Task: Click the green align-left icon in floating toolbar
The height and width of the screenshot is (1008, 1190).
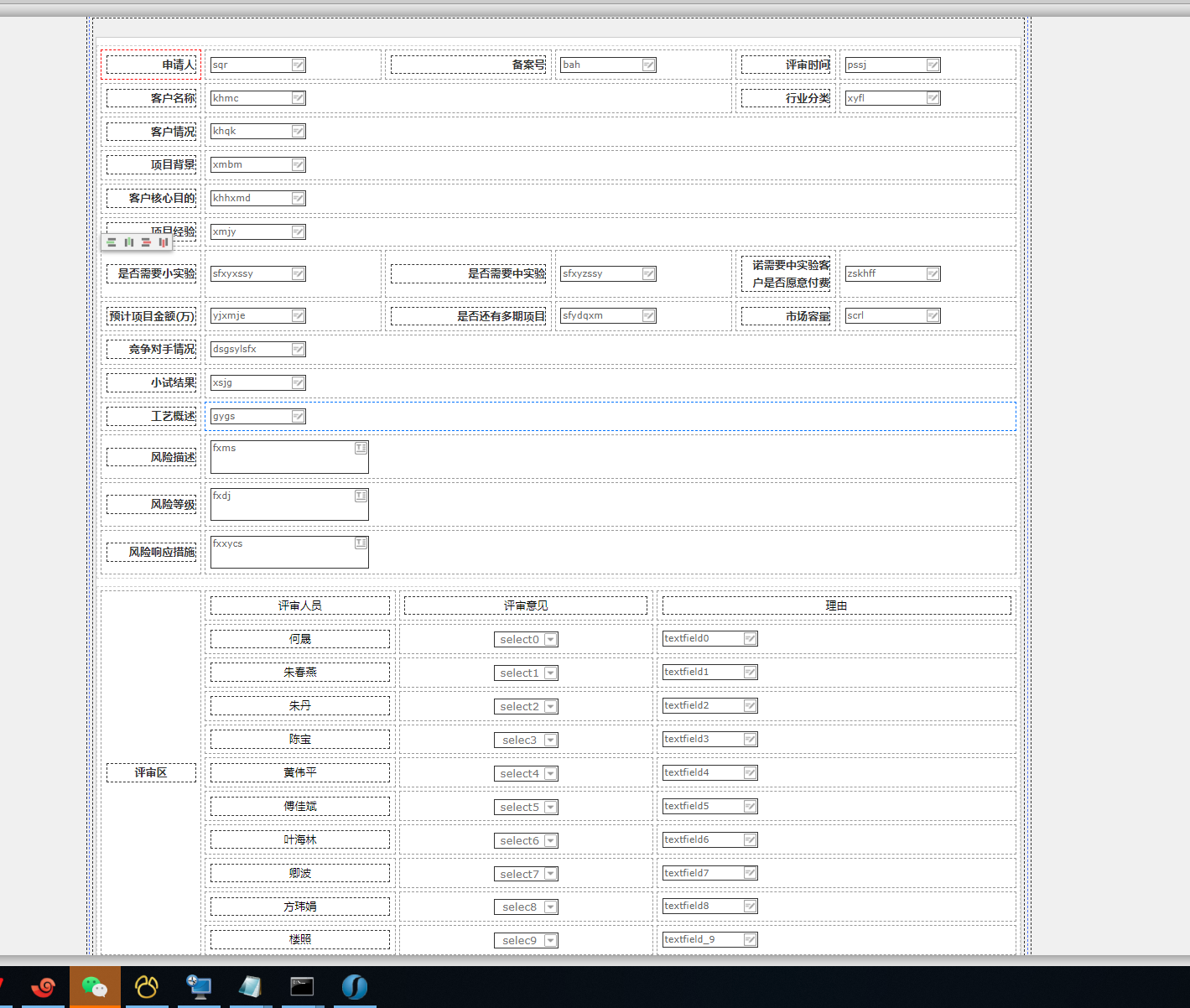Action: coord(112,242)
